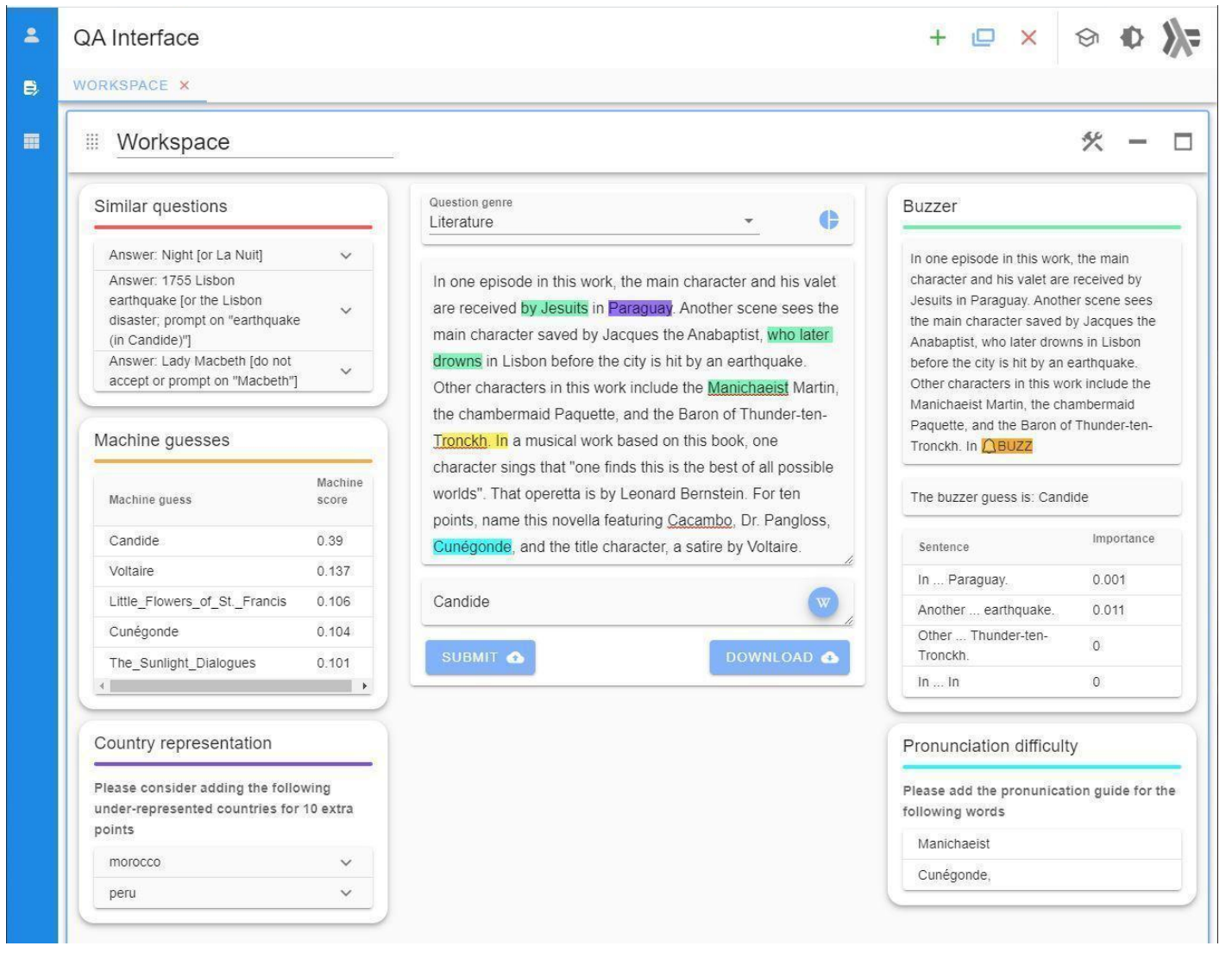
Task: Click the Wikipedia icon beside the Candide answer
Action: 821,603
